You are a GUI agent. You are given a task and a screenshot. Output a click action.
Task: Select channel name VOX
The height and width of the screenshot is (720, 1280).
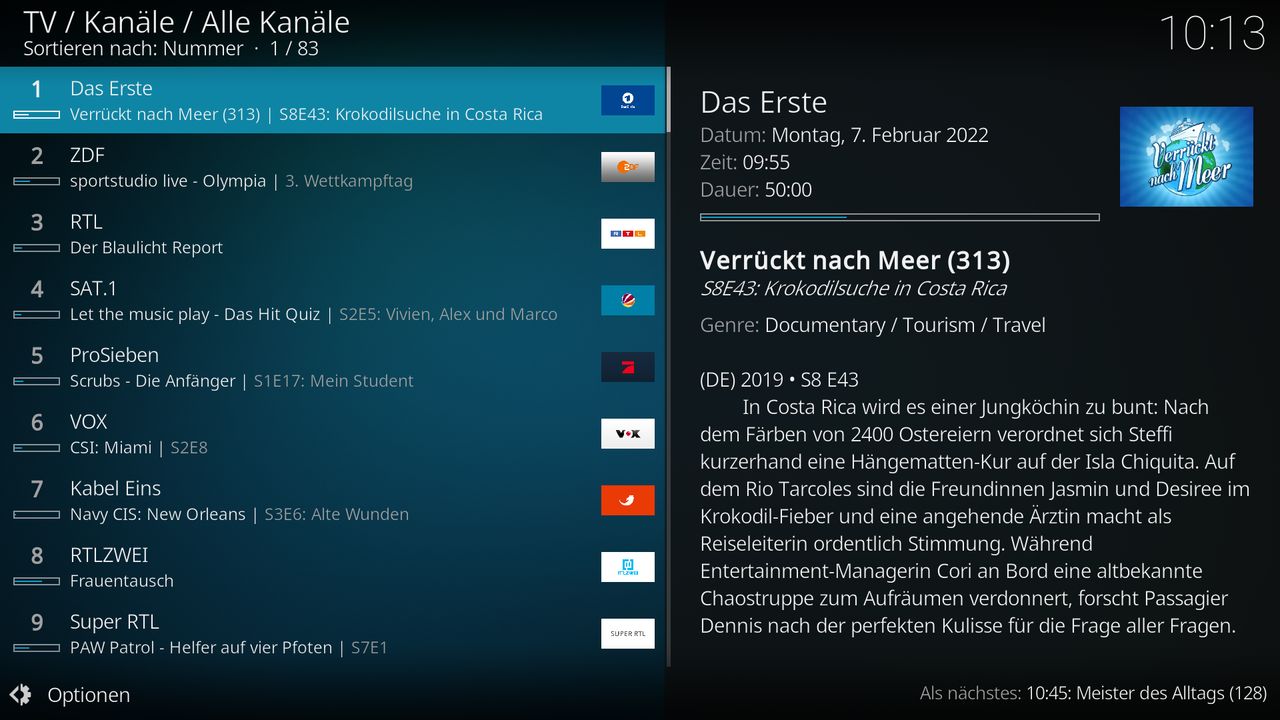coord(88,422)
